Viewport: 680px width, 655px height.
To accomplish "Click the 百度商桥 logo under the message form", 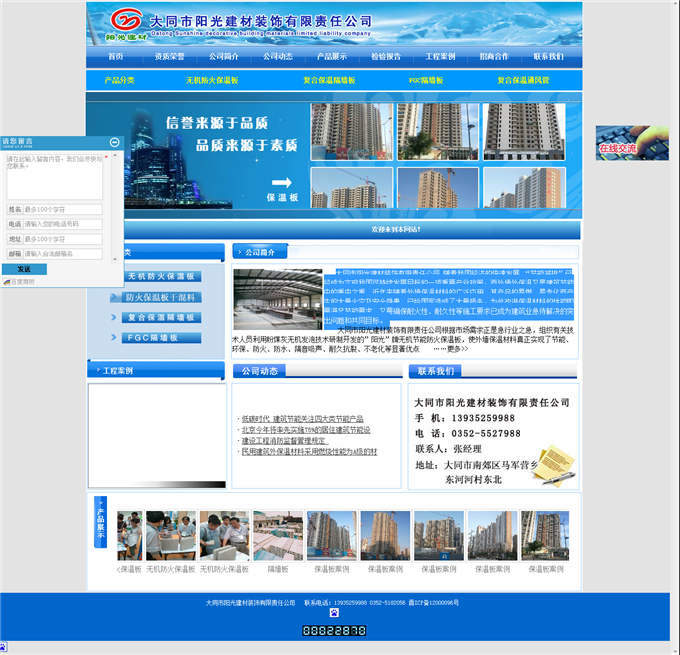I will point(18,282).
